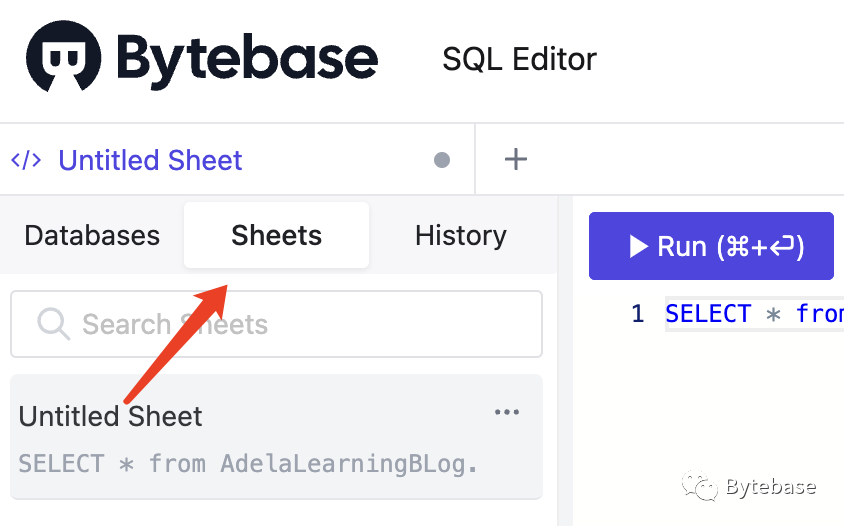Image resolution: width=844 pixels, height=526 pixels.
Task: Open the three-dot menu for Untitled Sheet
Action: [507, 413]
